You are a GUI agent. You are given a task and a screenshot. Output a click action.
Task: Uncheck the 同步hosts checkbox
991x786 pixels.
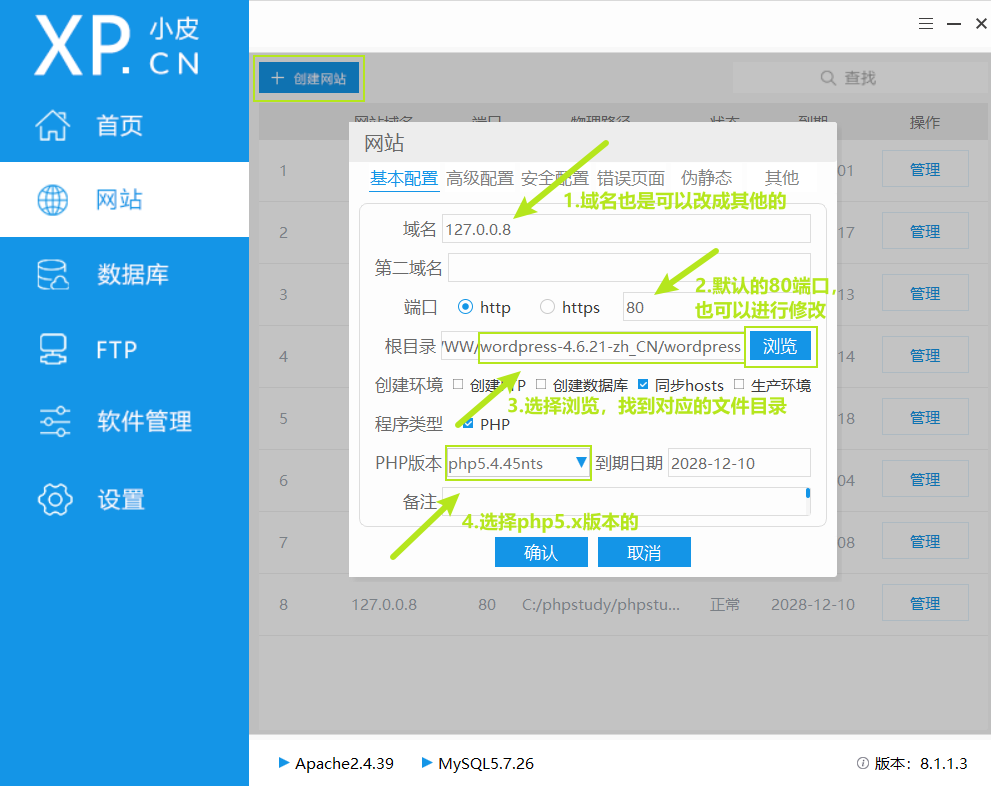click(x=643, y=384)
